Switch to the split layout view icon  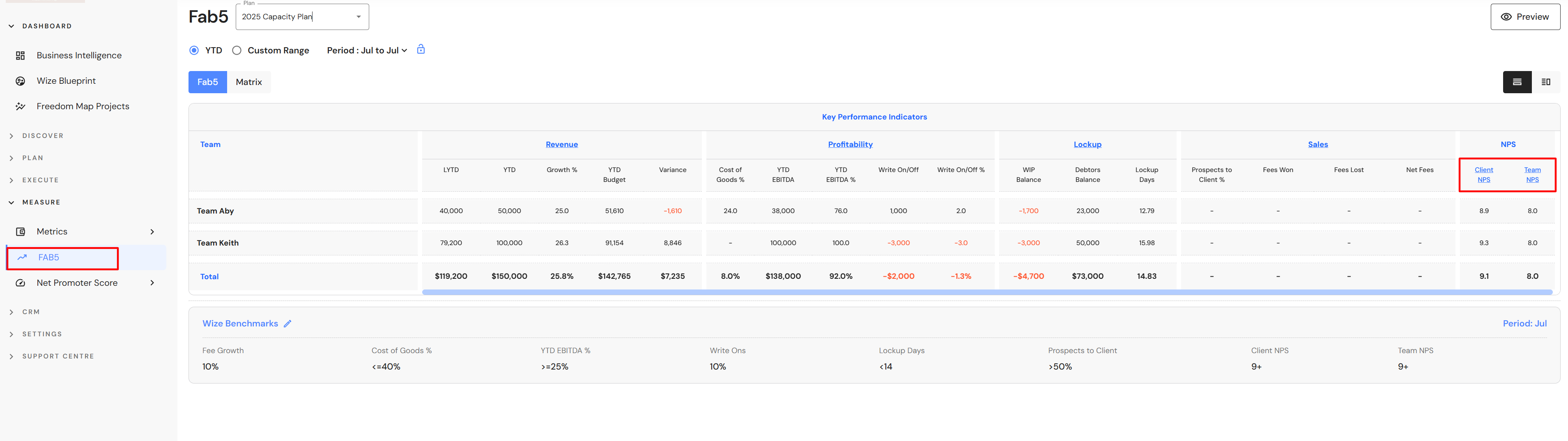click(1545, 82)
